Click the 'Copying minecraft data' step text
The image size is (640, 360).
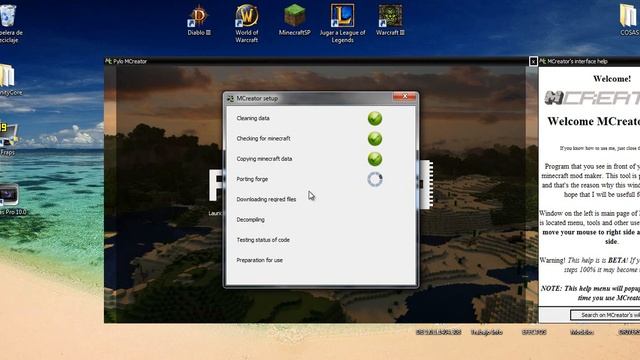(x=264, y=159)
